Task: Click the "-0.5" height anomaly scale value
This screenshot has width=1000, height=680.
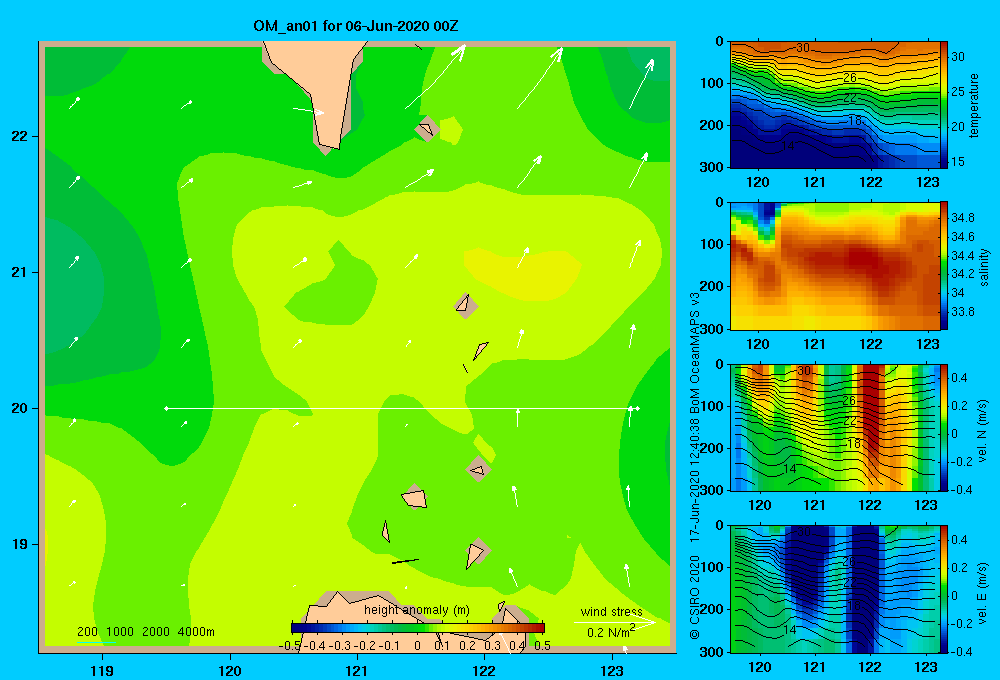Action: coord(290,646)
